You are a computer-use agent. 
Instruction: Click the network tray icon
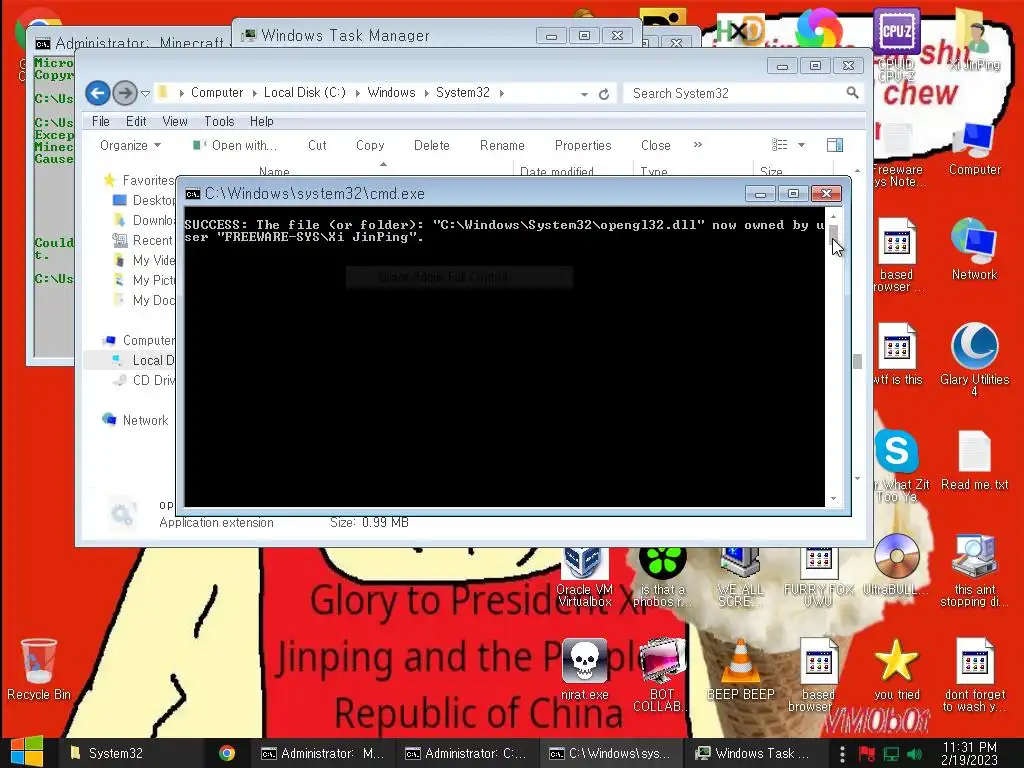point(891,754)
